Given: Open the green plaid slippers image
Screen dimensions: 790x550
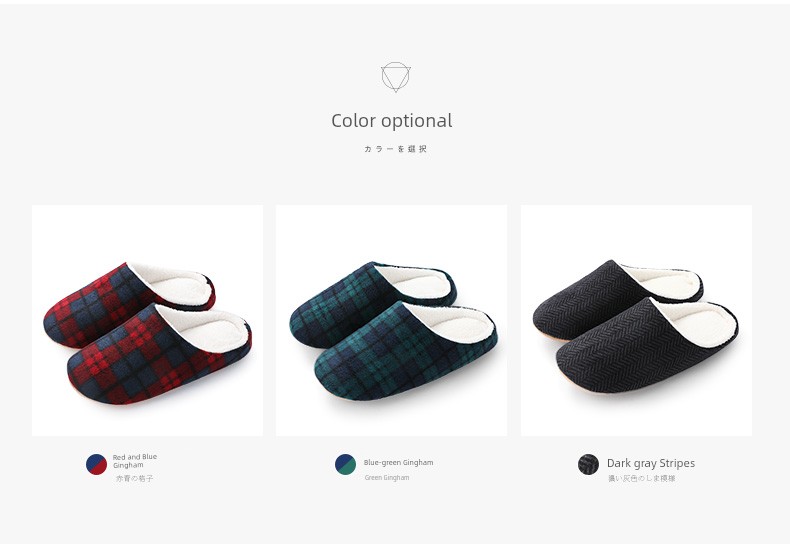Looking at the screenshot, I should click(391, 320).
